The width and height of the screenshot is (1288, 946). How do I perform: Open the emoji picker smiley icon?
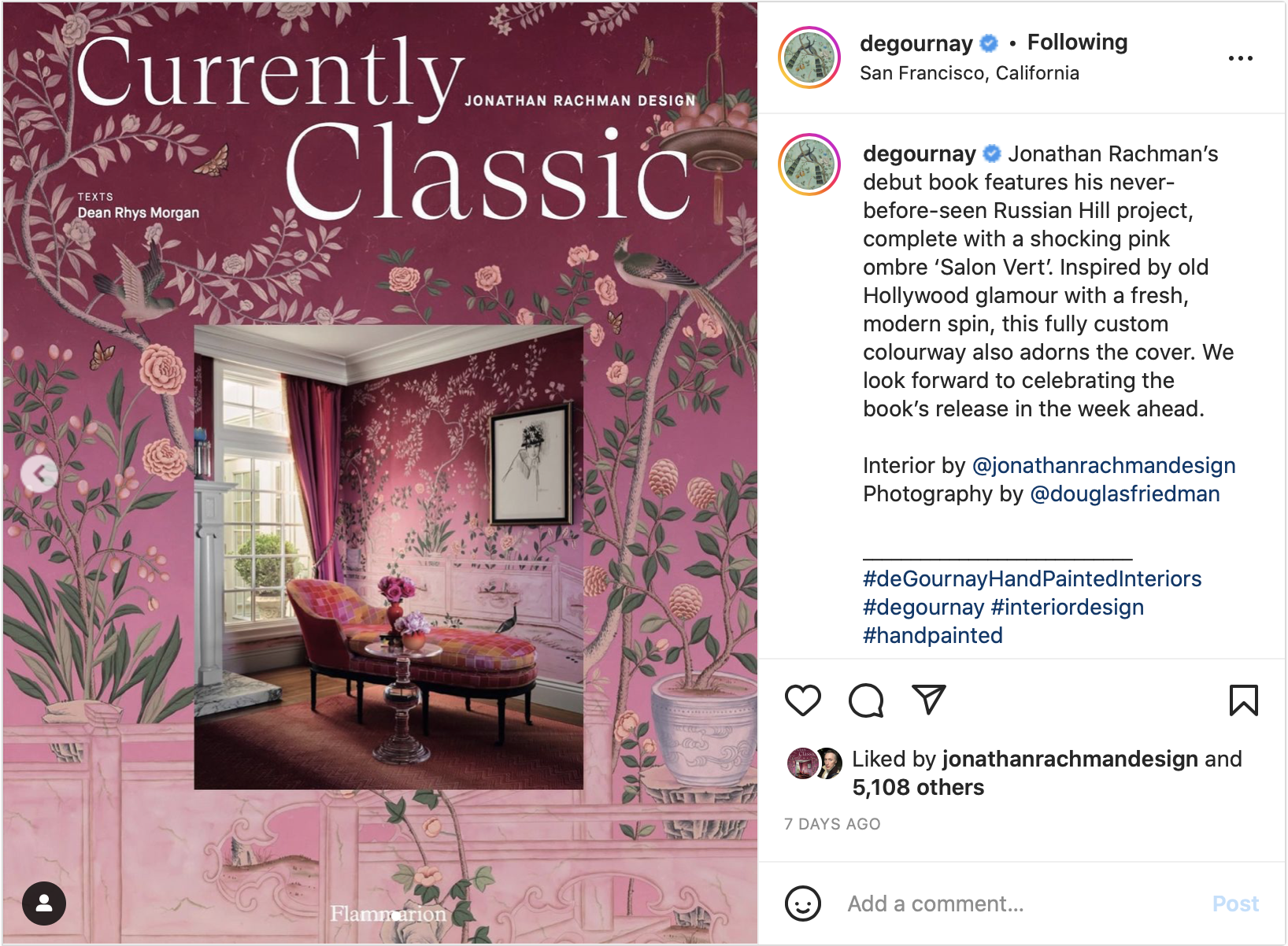coord(802,904)
